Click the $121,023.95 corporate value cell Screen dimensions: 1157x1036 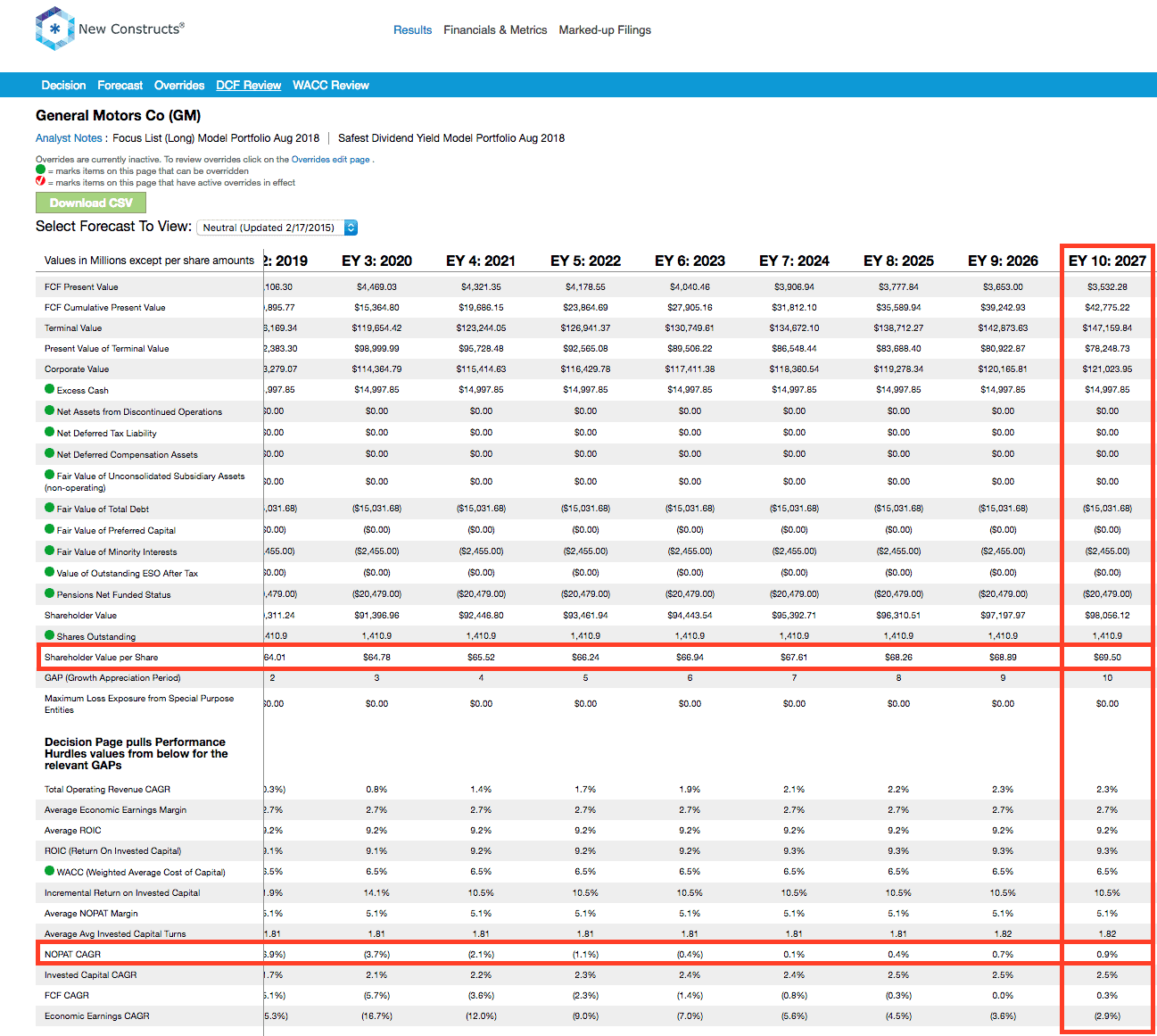1107,369
